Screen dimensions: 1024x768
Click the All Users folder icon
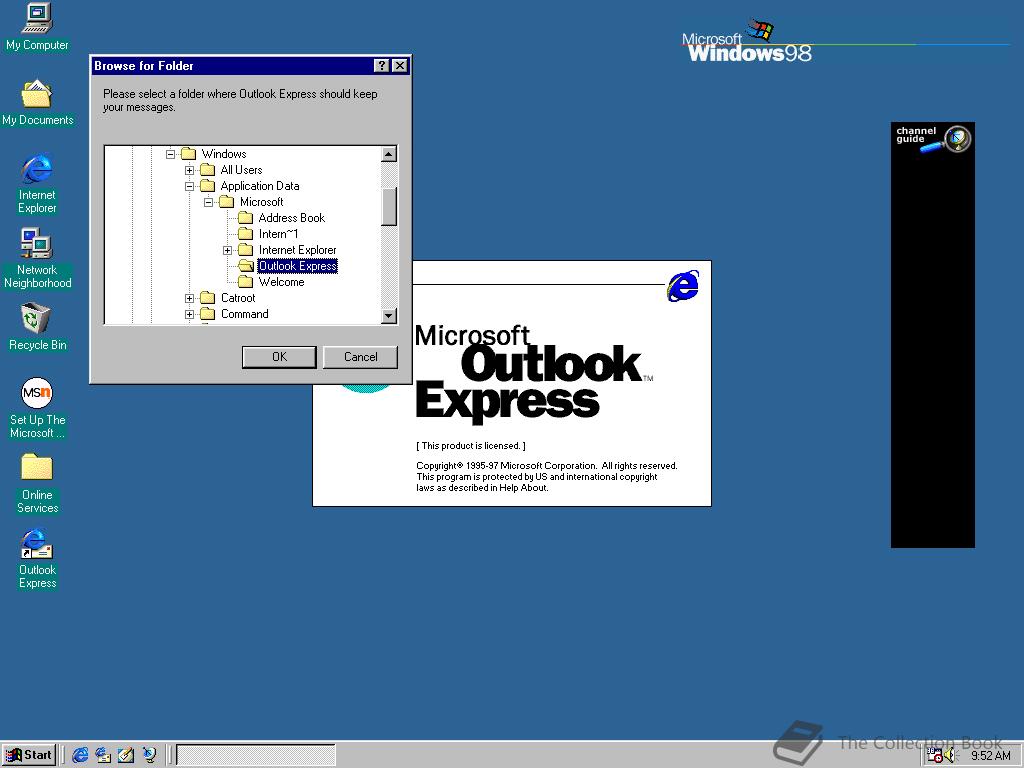(208, 170)
